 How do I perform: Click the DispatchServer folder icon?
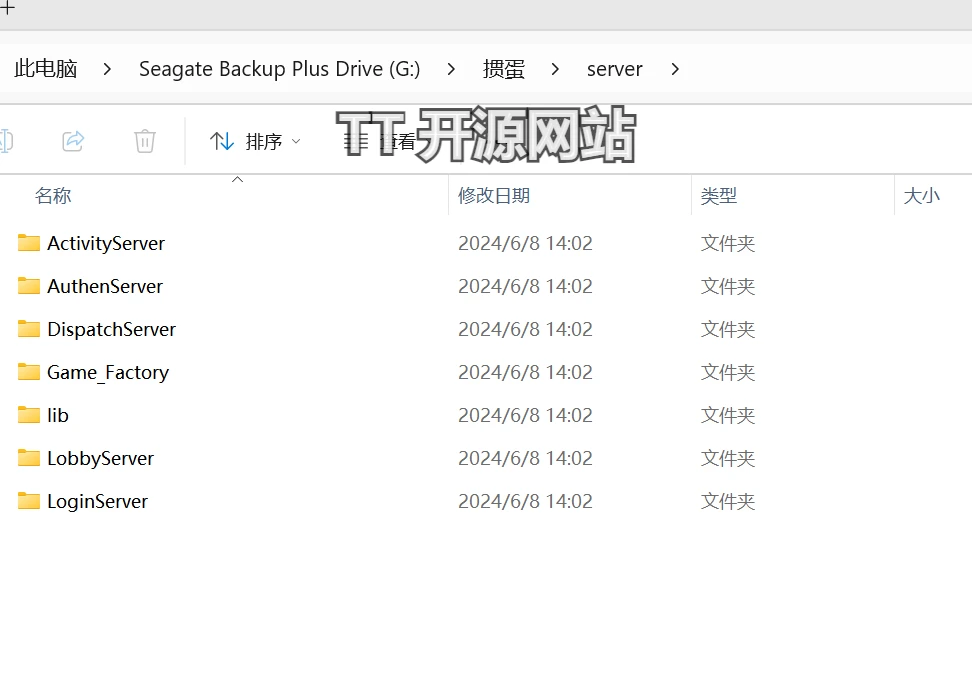tap(29, 329)
